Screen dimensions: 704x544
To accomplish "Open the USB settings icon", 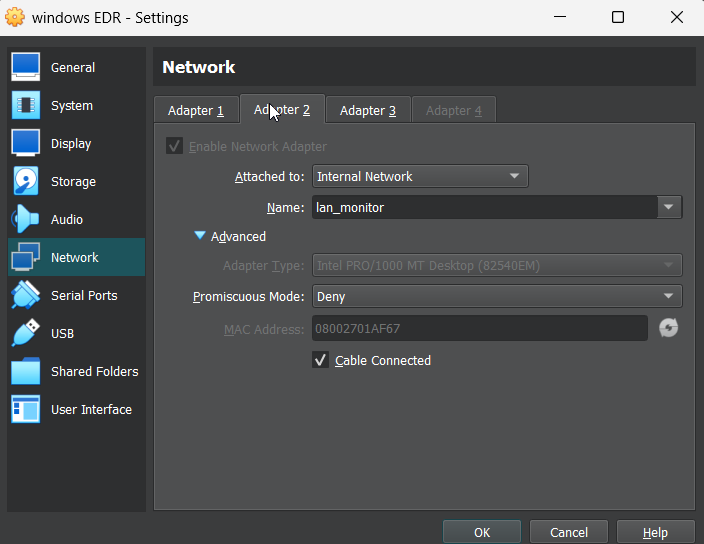I will pos(26,333).
